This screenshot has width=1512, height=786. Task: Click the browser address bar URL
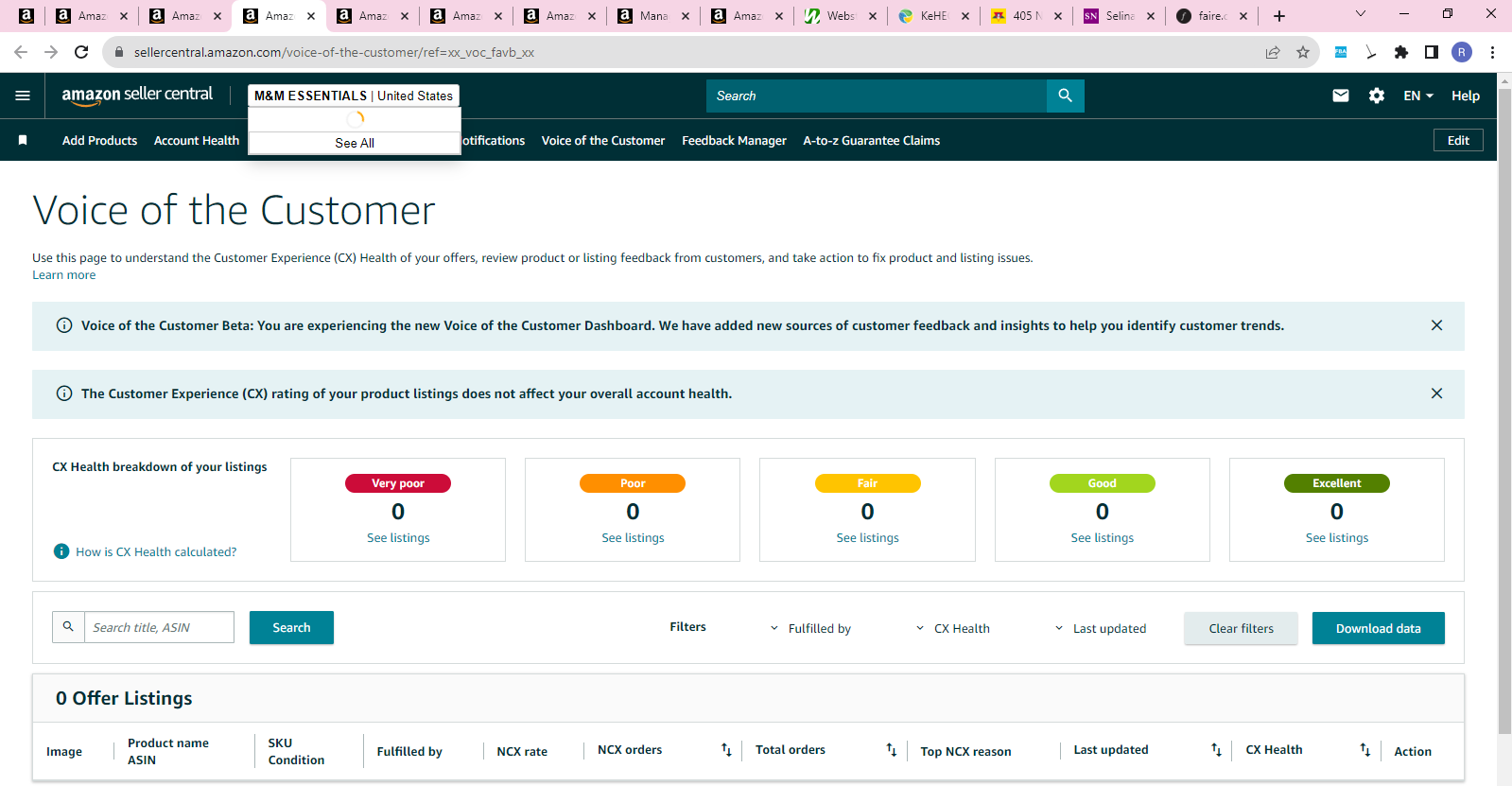(x=334, y=52)
